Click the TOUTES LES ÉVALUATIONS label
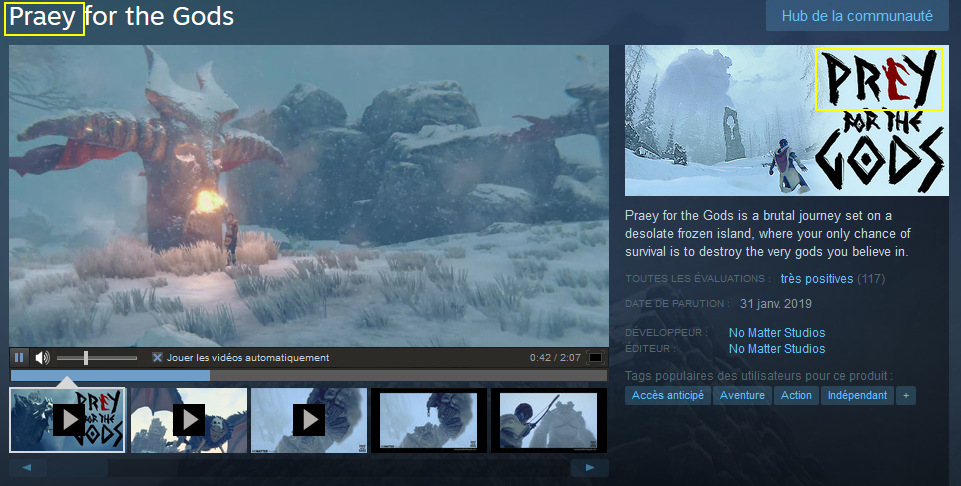961x486 pixels. (x=697, y=279)
